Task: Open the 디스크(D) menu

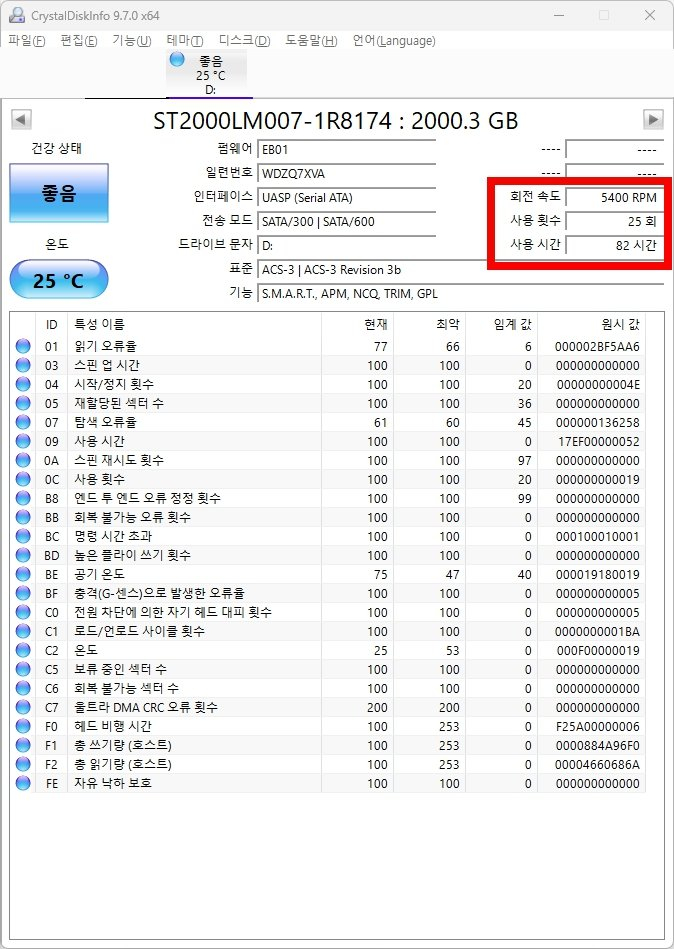Action: (x=244, y=41)
